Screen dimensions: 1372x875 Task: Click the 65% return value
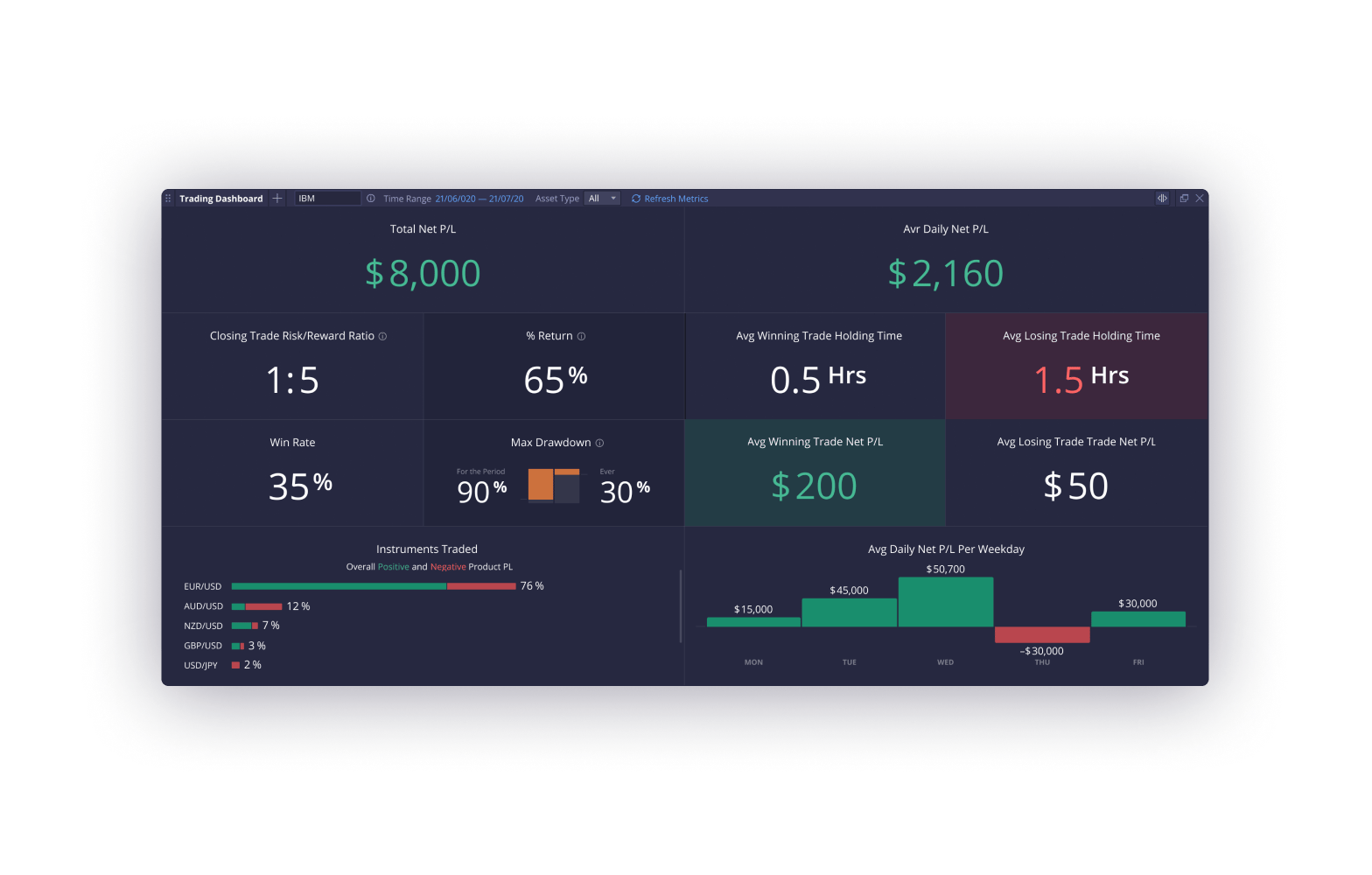(556, 380)
